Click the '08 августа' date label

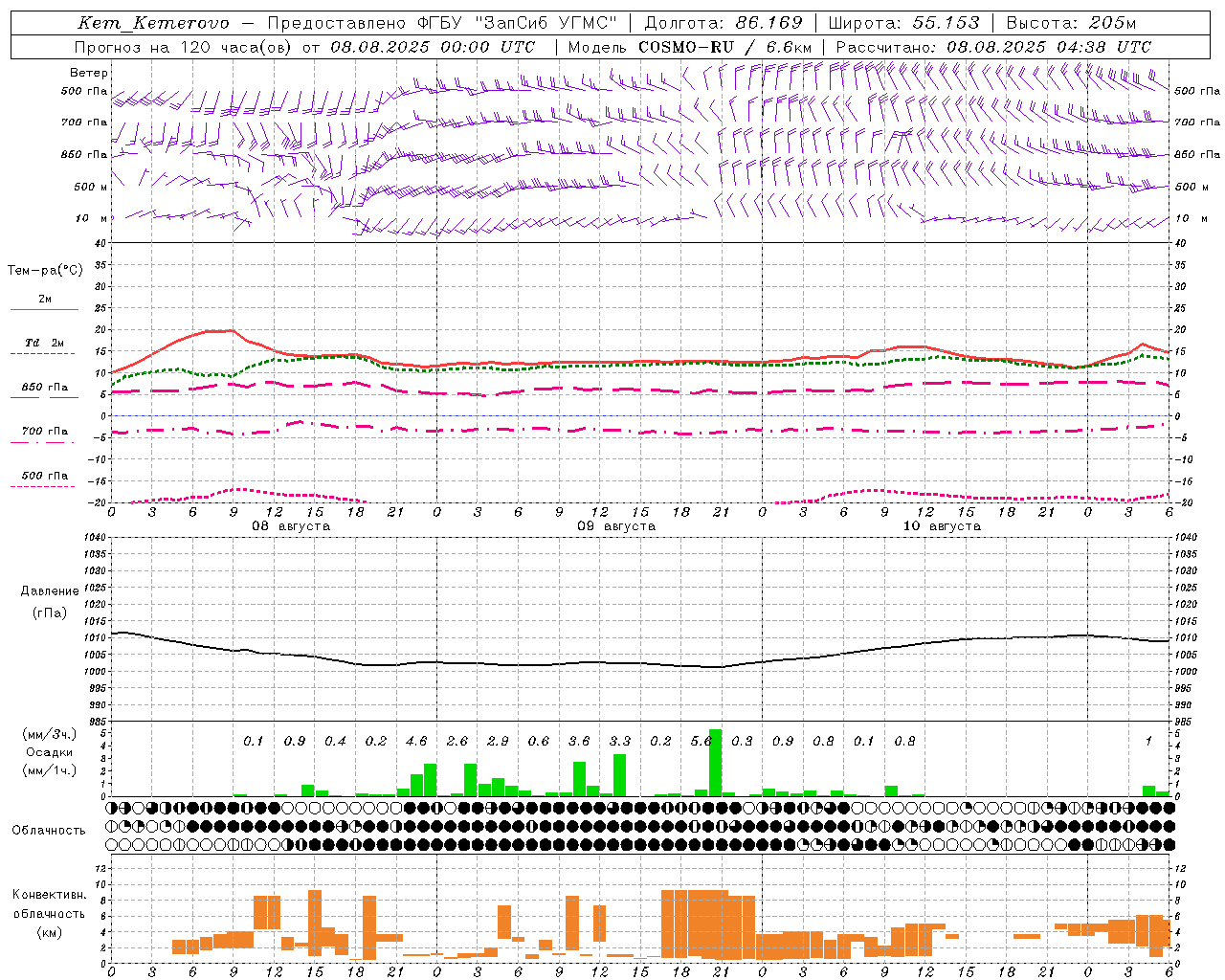pyautogui.click(x=291, y=526)
